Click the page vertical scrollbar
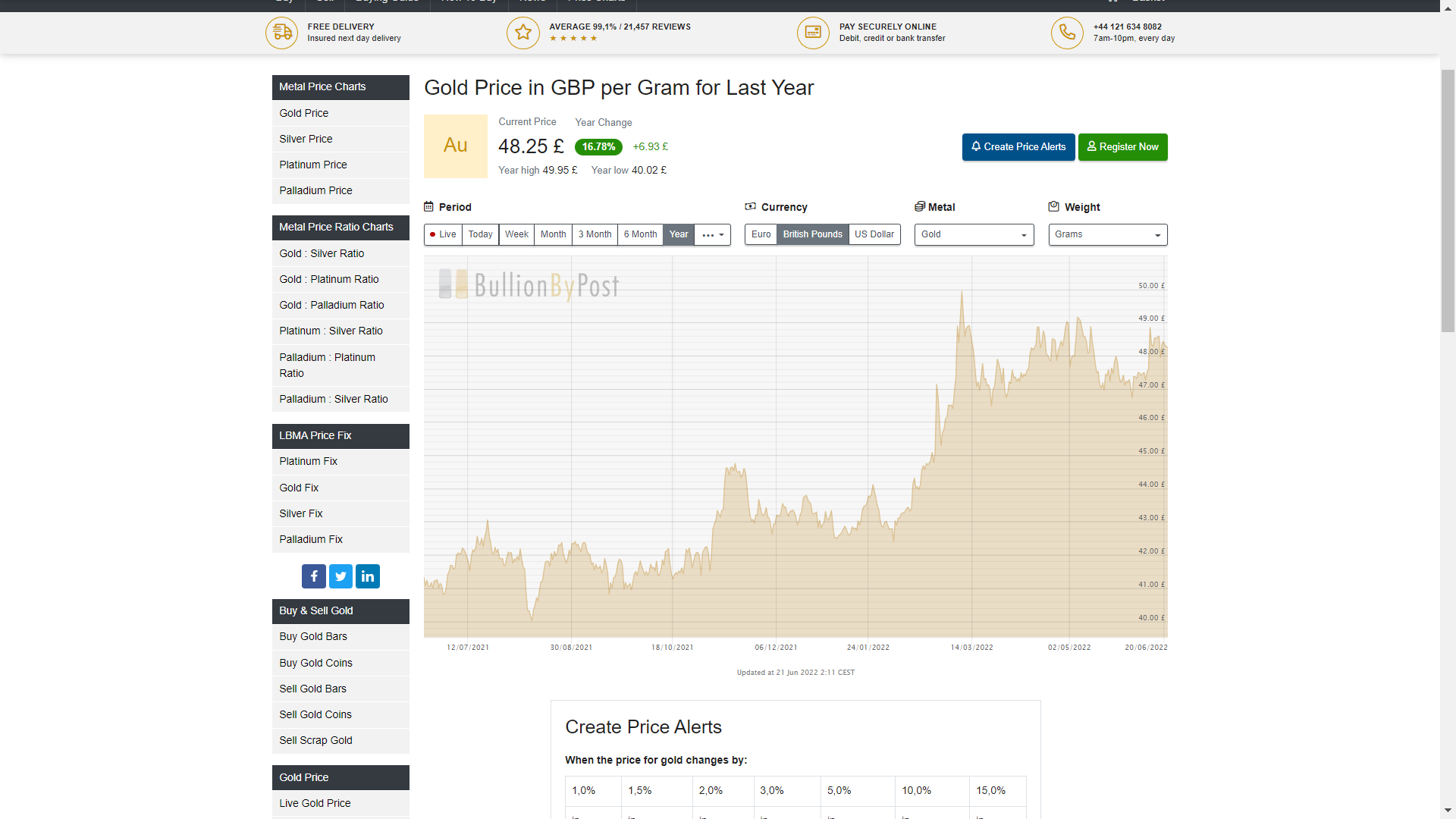Image resolution: width=1456 pixels, height=819 pixels. [1448, 200]
